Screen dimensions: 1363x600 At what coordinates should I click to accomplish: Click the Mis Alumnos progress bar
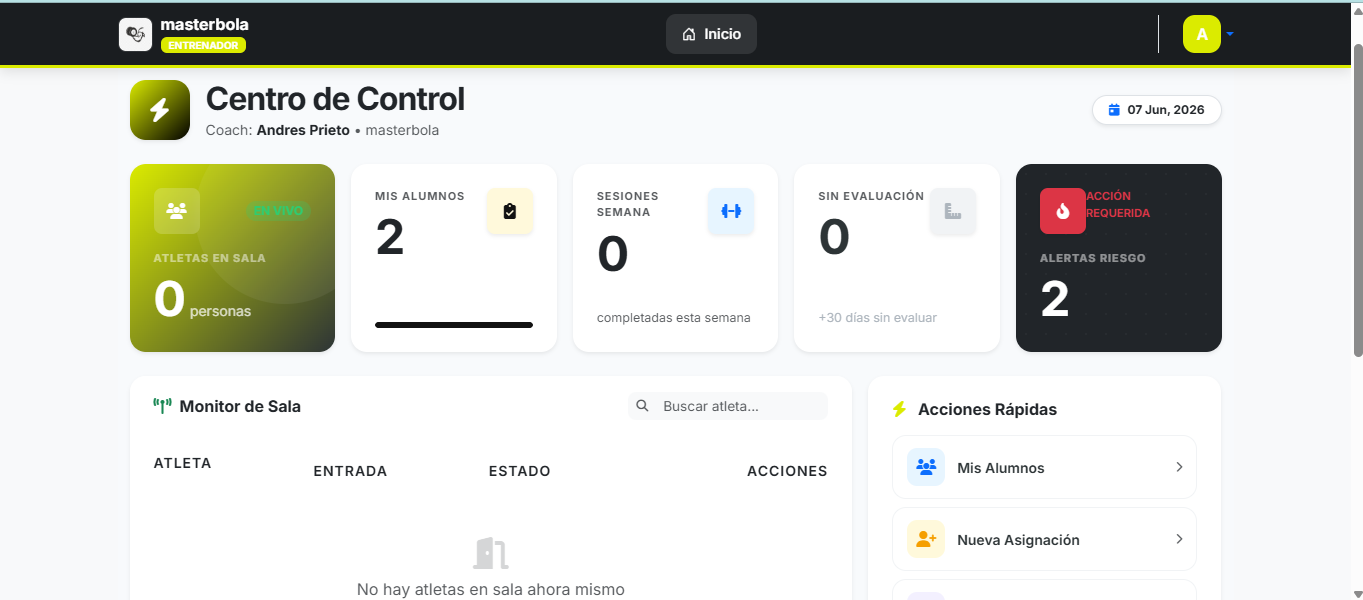click(x=454, y=325)
